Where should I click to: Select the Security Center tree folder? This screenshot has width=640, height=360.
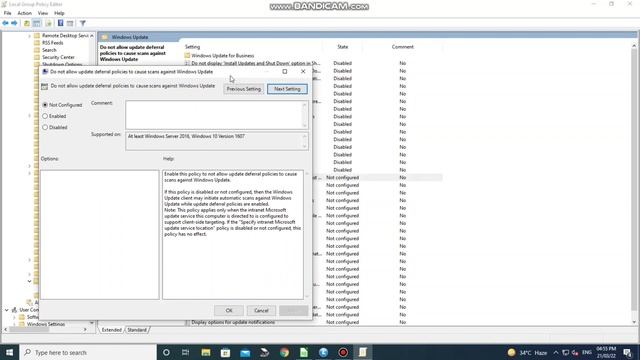point(58,58)
